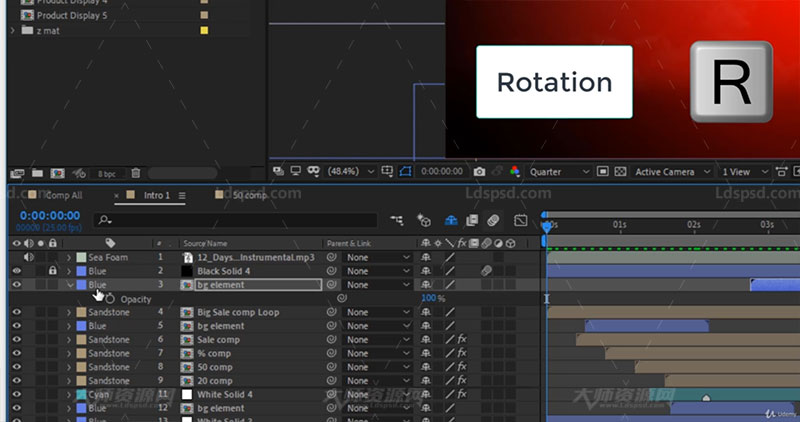800x422 pixels.
Task: Click Sandstone label swatch of layer 4
Action: coord(81,312)
